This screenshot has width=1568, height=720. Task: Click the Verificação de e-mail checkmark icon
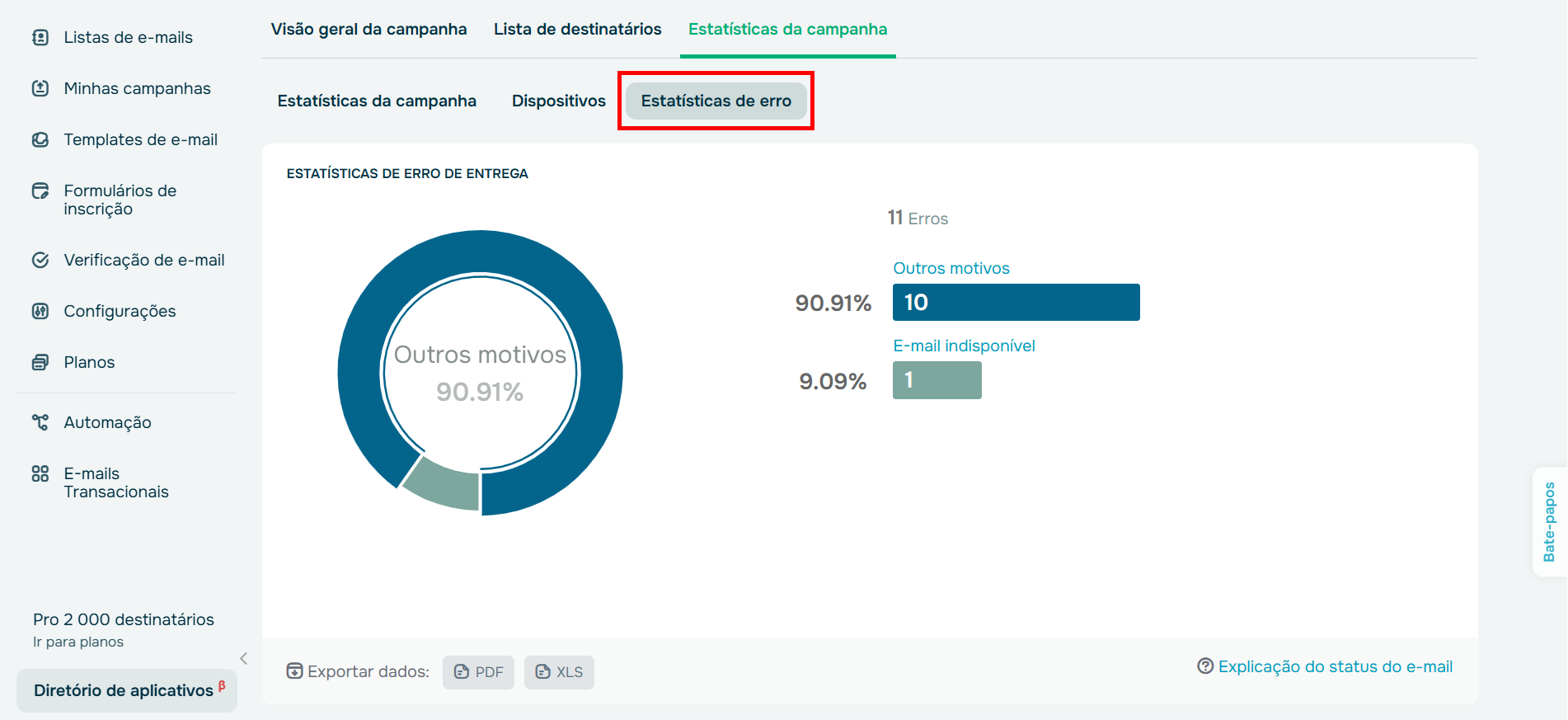pyautogui.click(x=40, y=260)
